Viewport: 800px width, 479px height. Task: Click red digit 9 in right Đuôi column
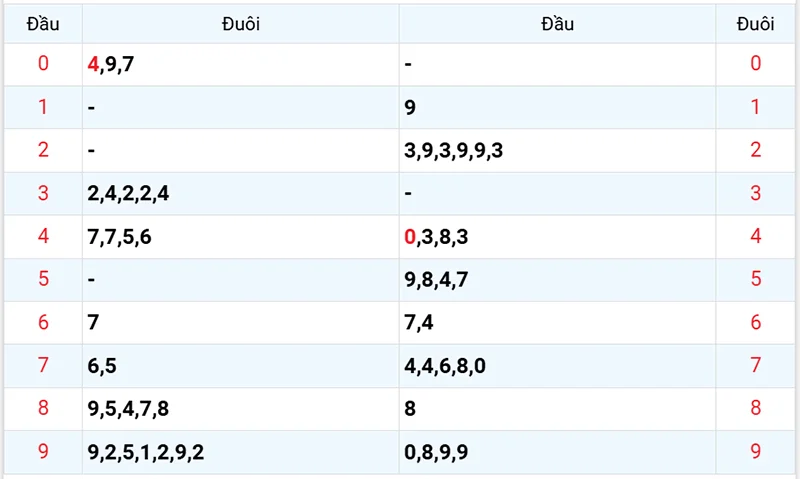(756, 451)
